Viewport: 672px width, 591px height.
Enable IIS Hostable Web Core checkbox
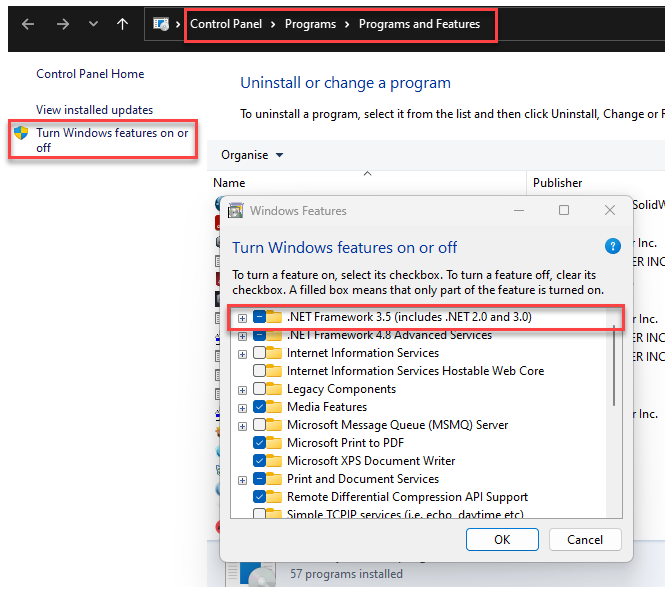pos(259,371)
